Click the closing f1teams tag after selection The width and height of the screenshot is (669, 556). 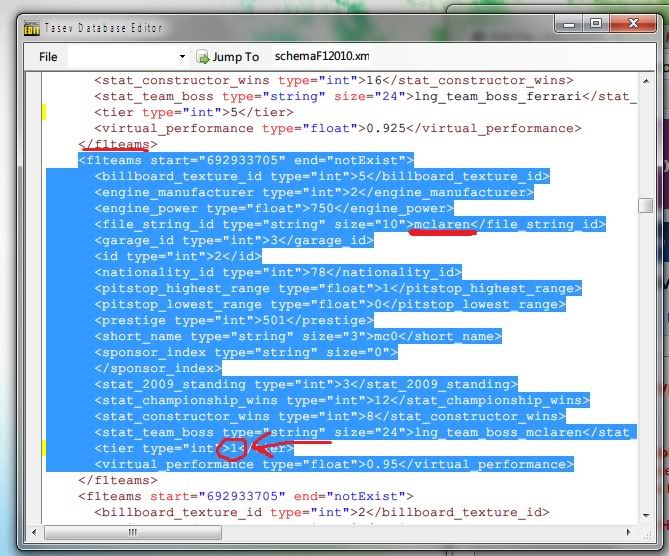point(118,480)
